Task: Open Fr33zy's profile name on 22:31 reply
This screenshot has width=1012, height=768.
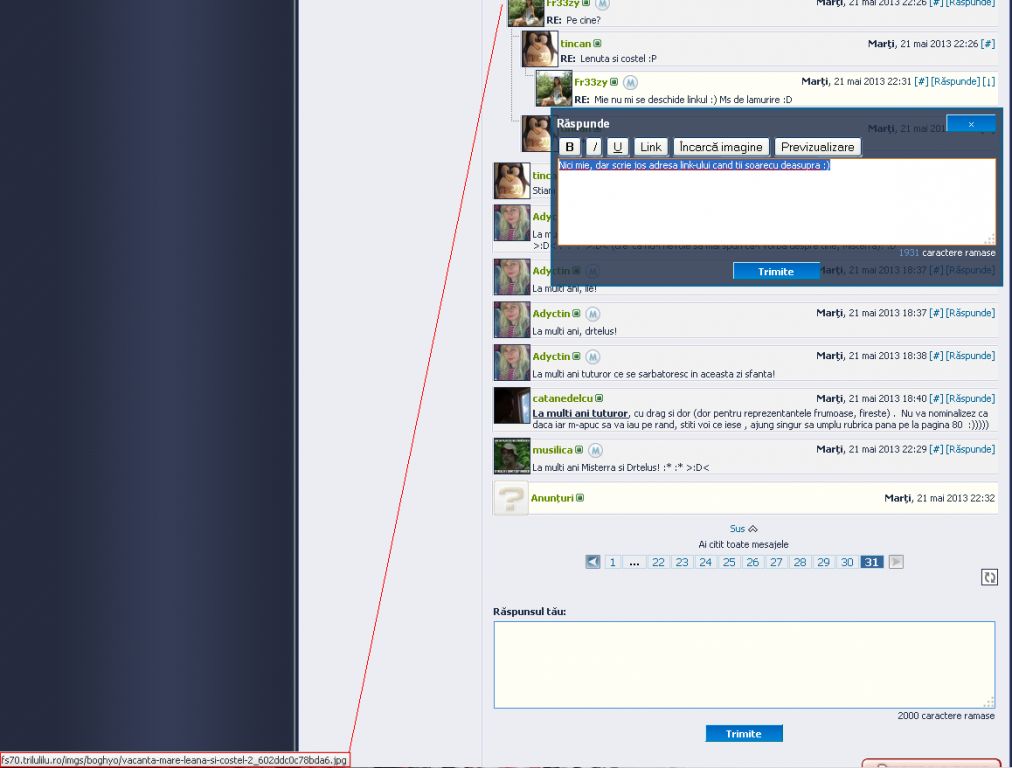Action: 591,82
